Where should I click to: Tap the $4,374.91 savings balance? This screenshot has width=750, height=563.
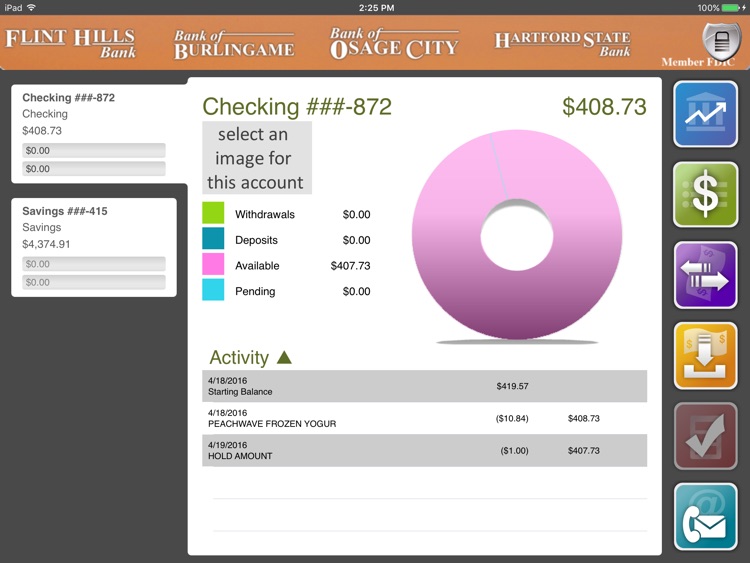pyautogui.click(x=46, y=244)
